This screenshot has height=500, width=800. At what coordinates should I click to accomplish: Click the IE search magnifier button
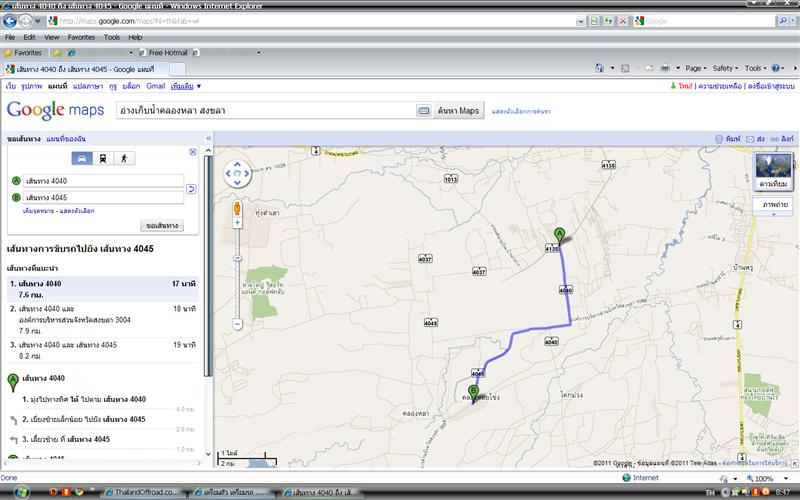782,21
